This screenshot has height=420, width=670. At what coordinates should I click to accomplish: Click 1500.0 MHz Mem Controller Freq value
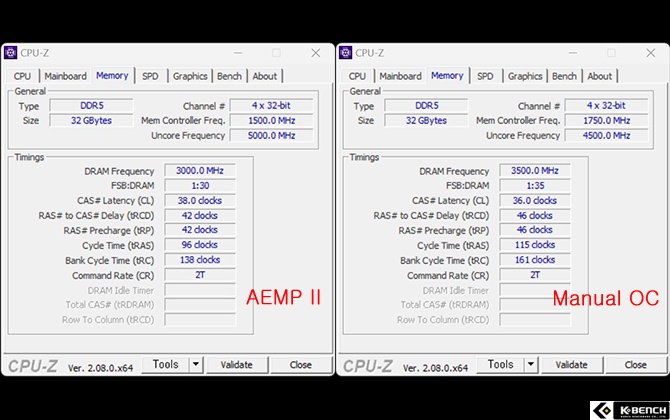click(x=272, y=120)
